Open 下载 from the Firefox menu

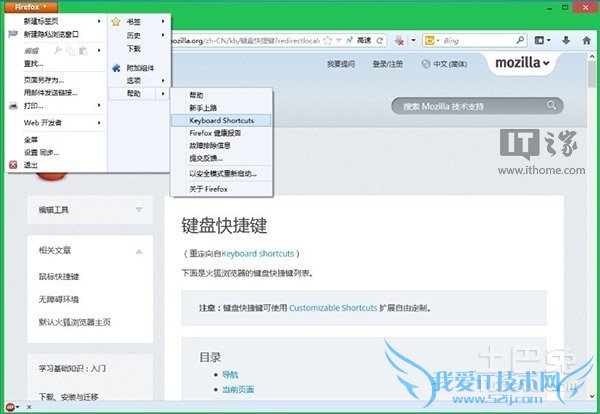click(x=134, y=49)
